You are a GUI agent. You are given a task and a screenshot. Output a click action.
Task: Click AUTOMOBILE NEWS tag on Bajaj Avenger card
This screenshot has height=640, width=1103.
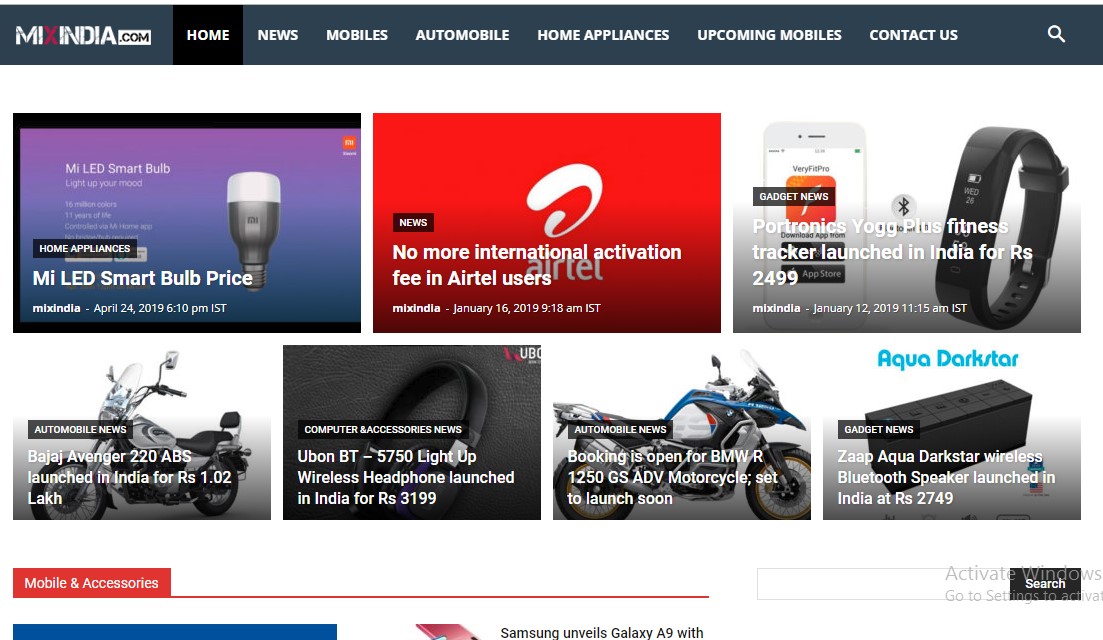tap(80, 429)
